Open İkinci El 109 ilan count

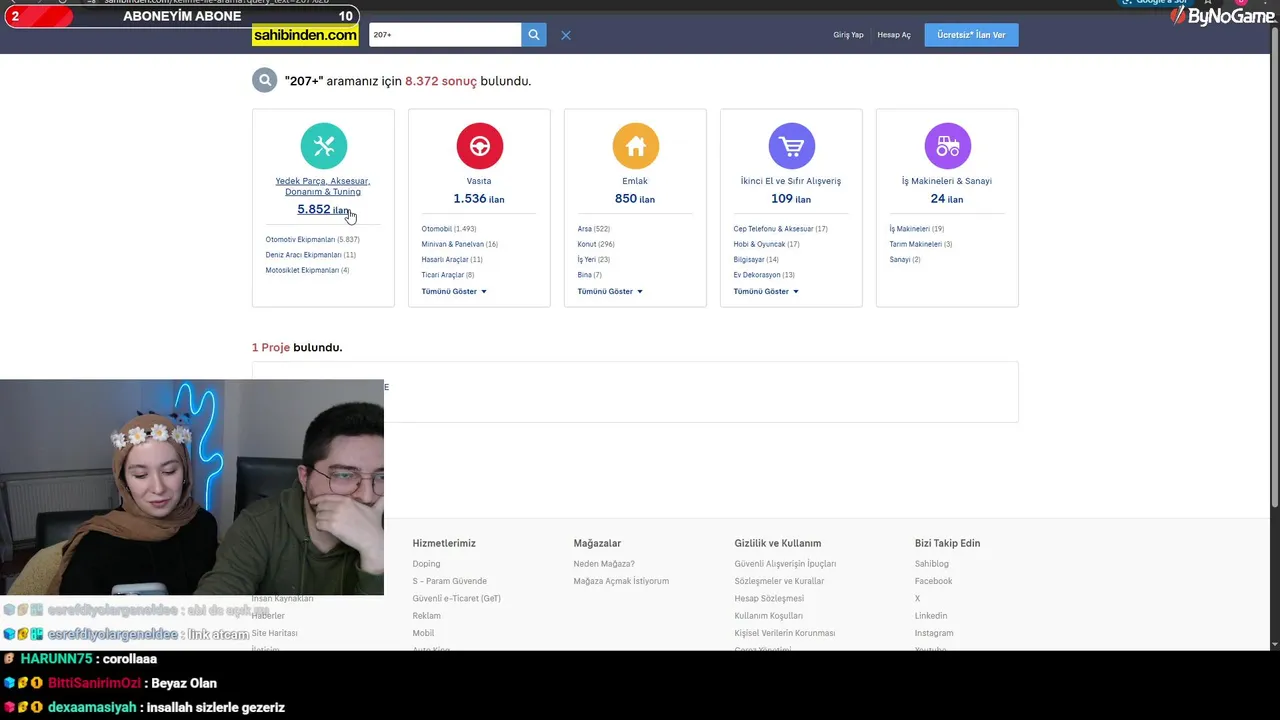coord(791,199)
